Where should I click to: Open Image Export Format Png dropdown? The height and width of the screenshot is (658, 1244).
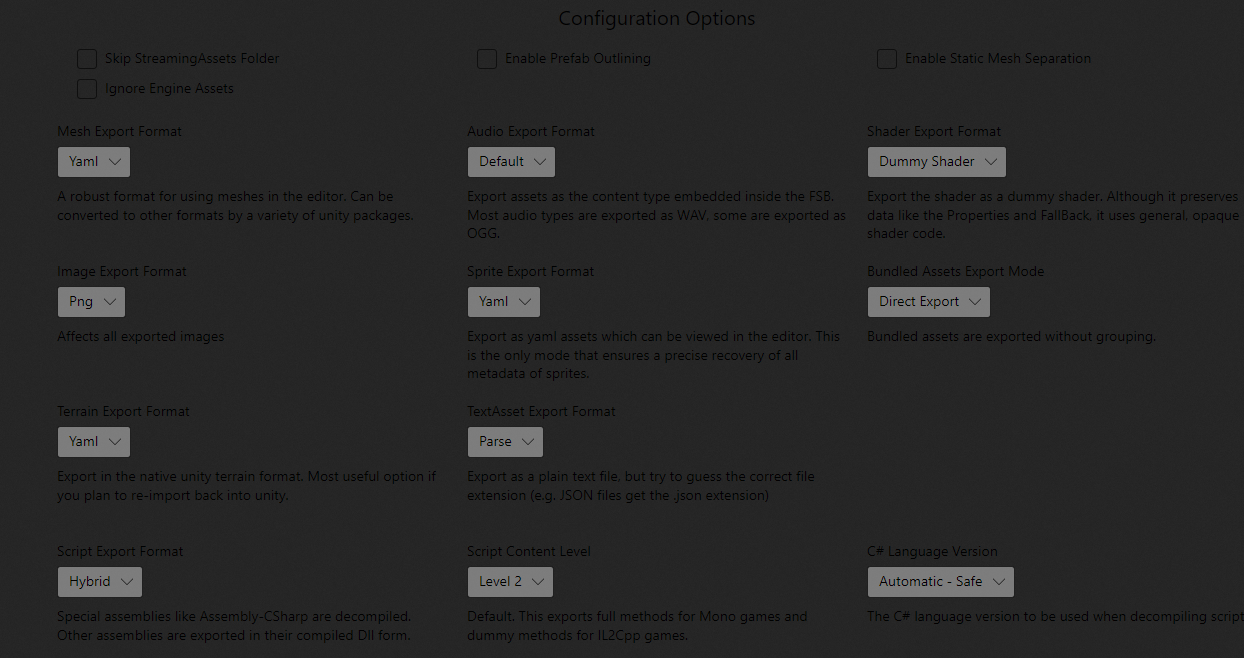pos(91,302)
